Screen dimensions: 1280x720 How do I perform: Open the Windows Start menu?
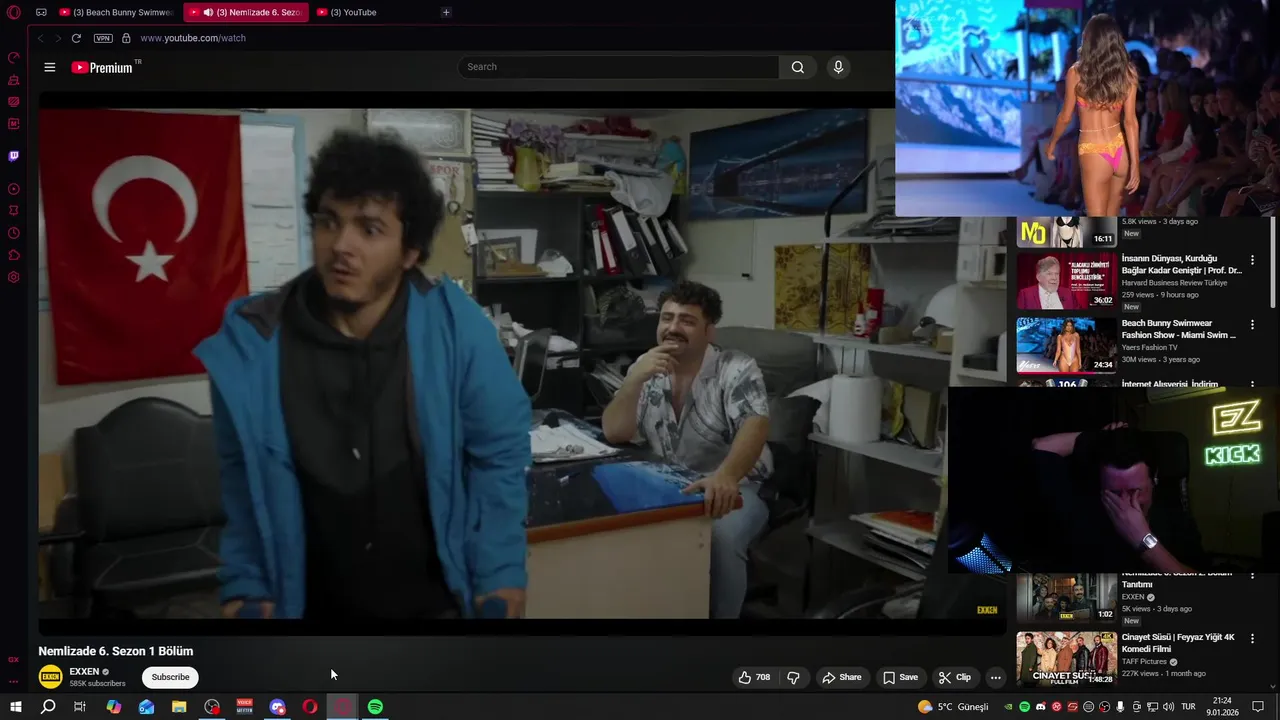(x=15, y=707)
